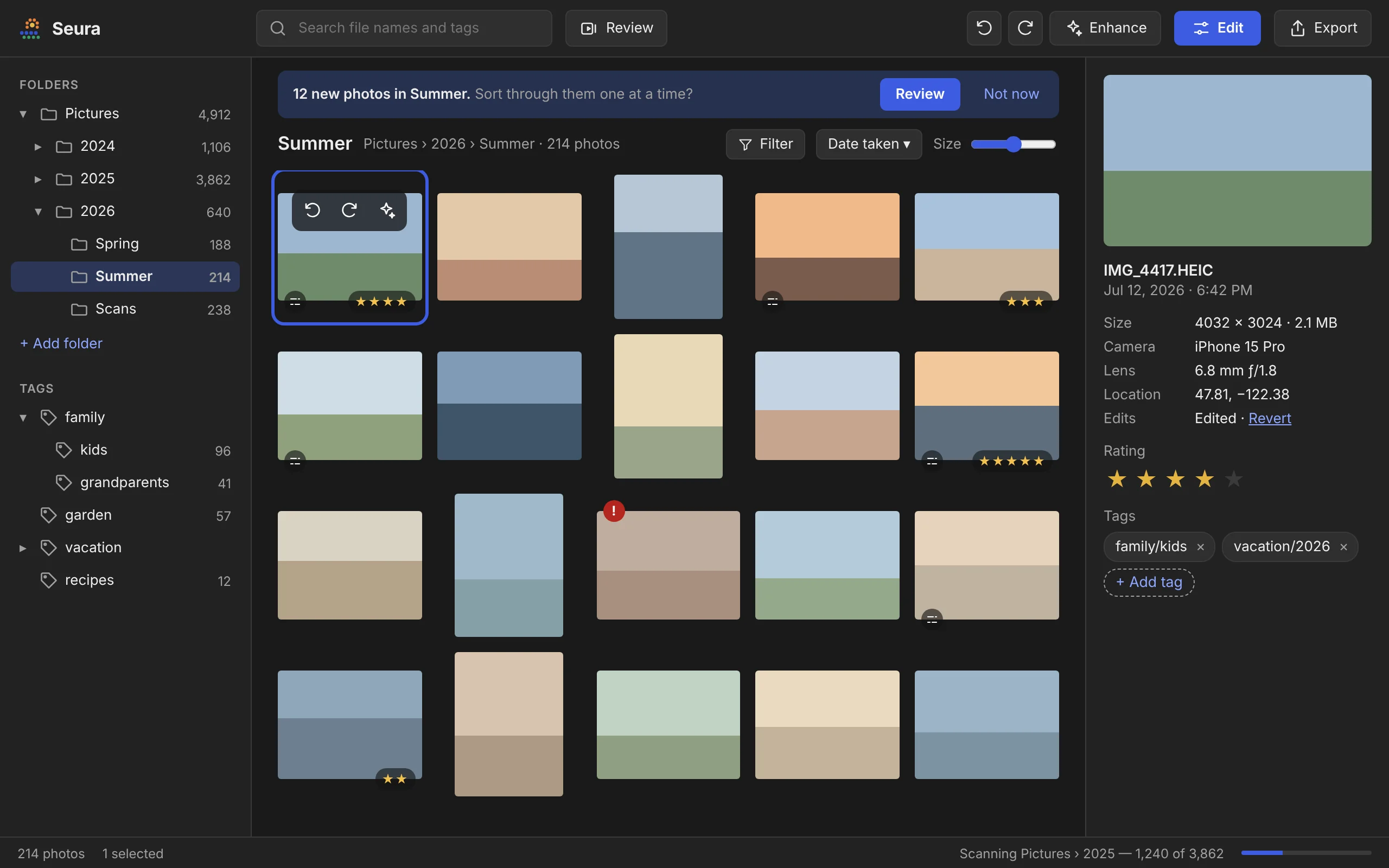Select the grandparents tag
This screenshot has width=1389, height=868.
[125, 483]
